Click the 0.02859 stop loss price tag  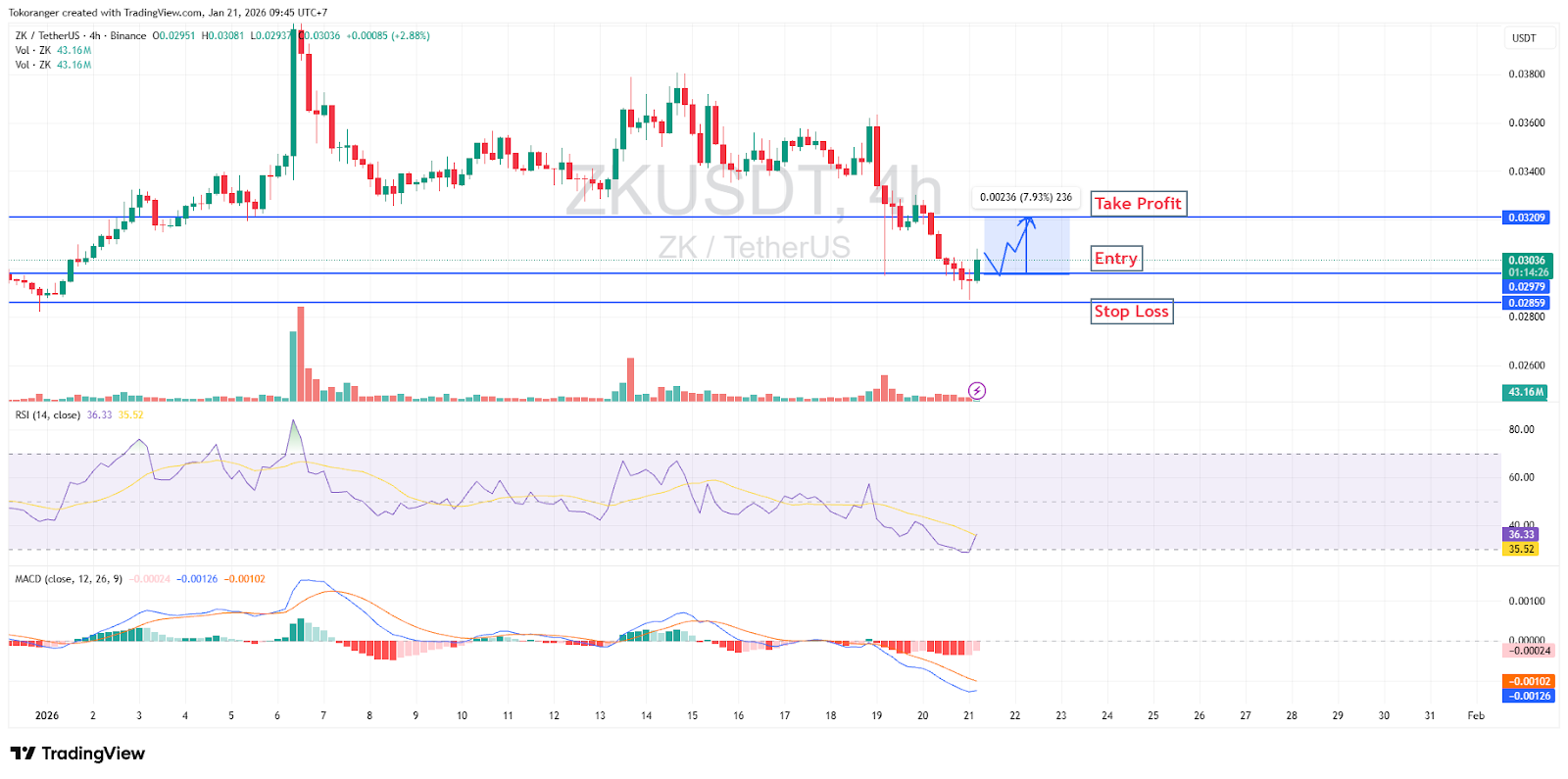1526,303
